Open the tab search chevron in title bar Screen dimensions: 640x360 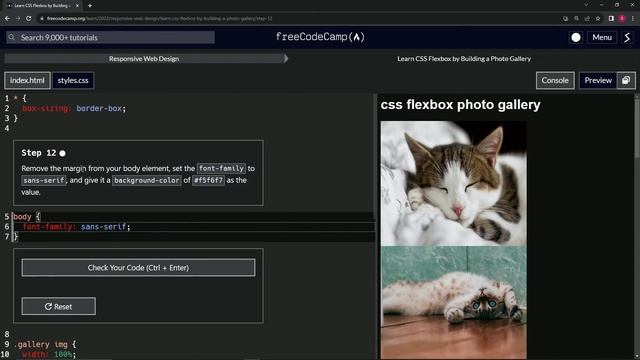(x=586, y=5)
